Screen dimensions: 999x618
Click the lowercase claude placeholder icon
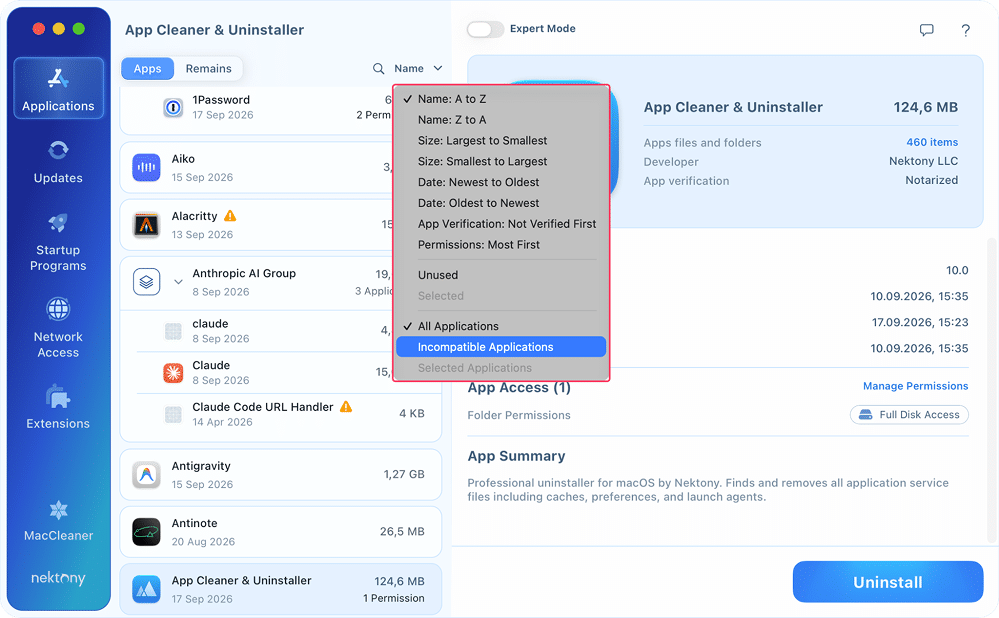(173, 331)
